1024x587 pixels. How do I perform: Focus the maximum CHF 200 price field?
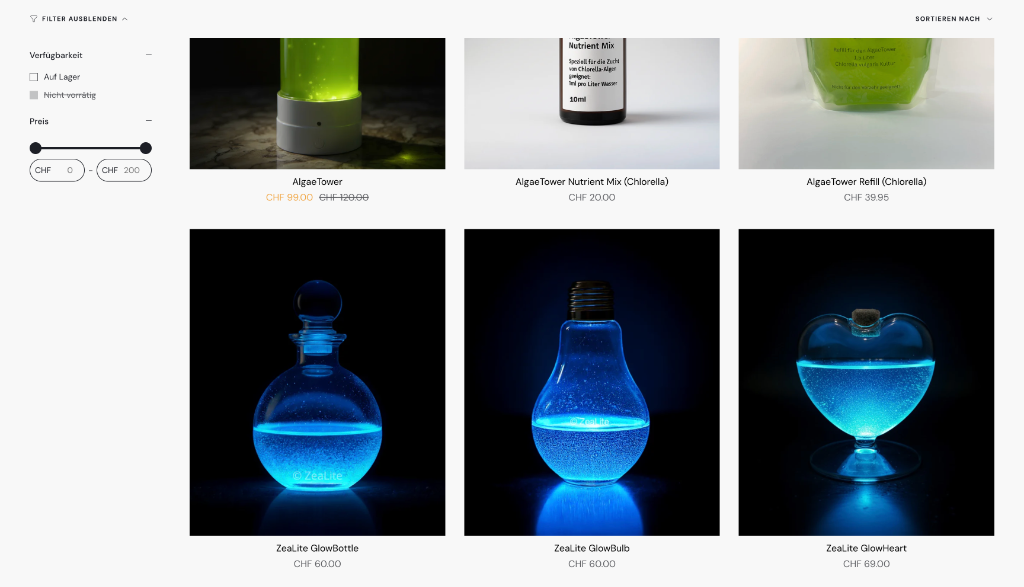pos(124,170)
